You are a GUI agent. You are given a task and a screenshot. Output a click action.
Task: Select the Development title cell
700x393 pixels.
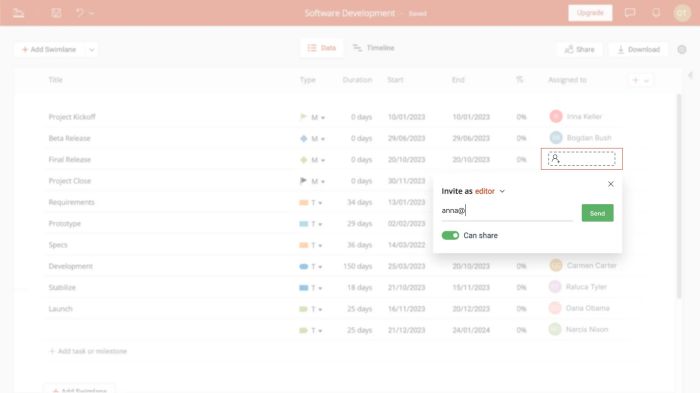coord(71,266)
